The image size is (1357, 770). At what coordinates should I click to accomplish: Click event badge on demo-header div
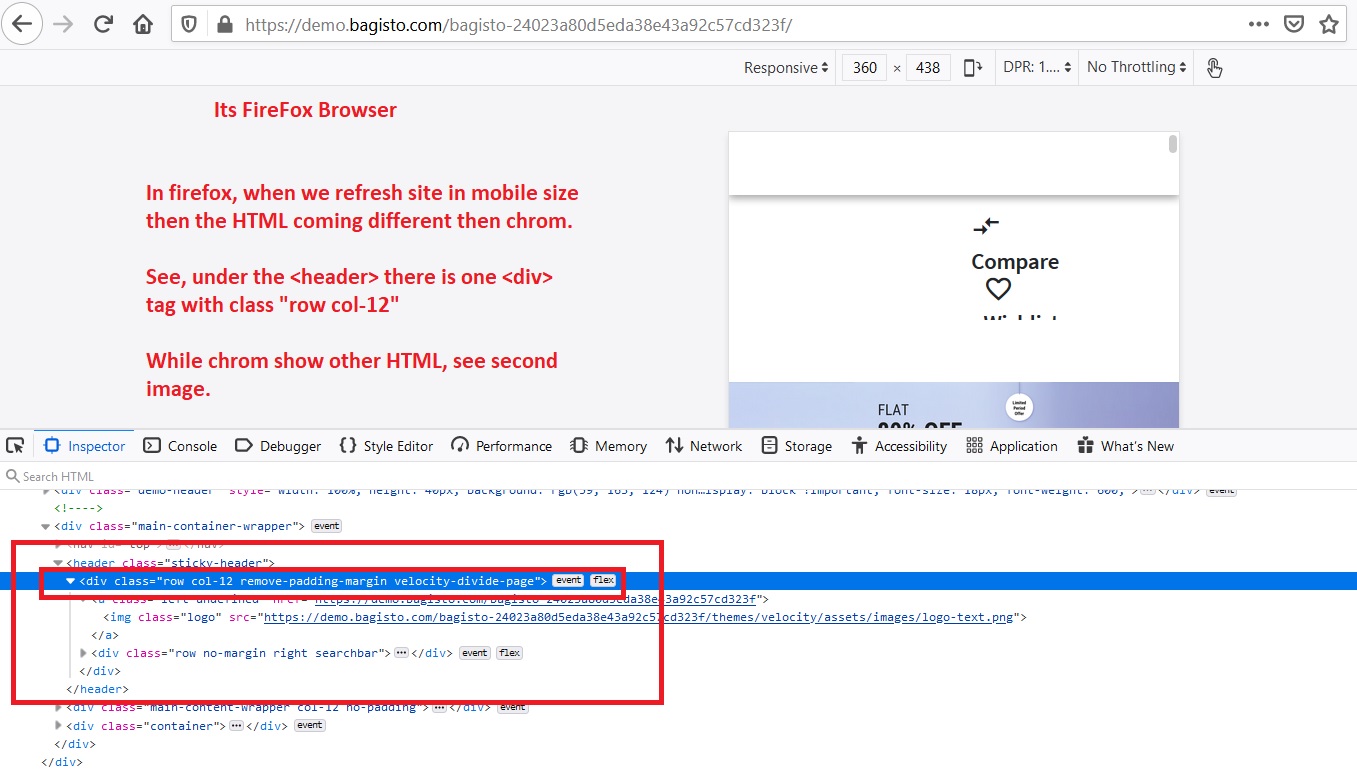coord(1221,491)
